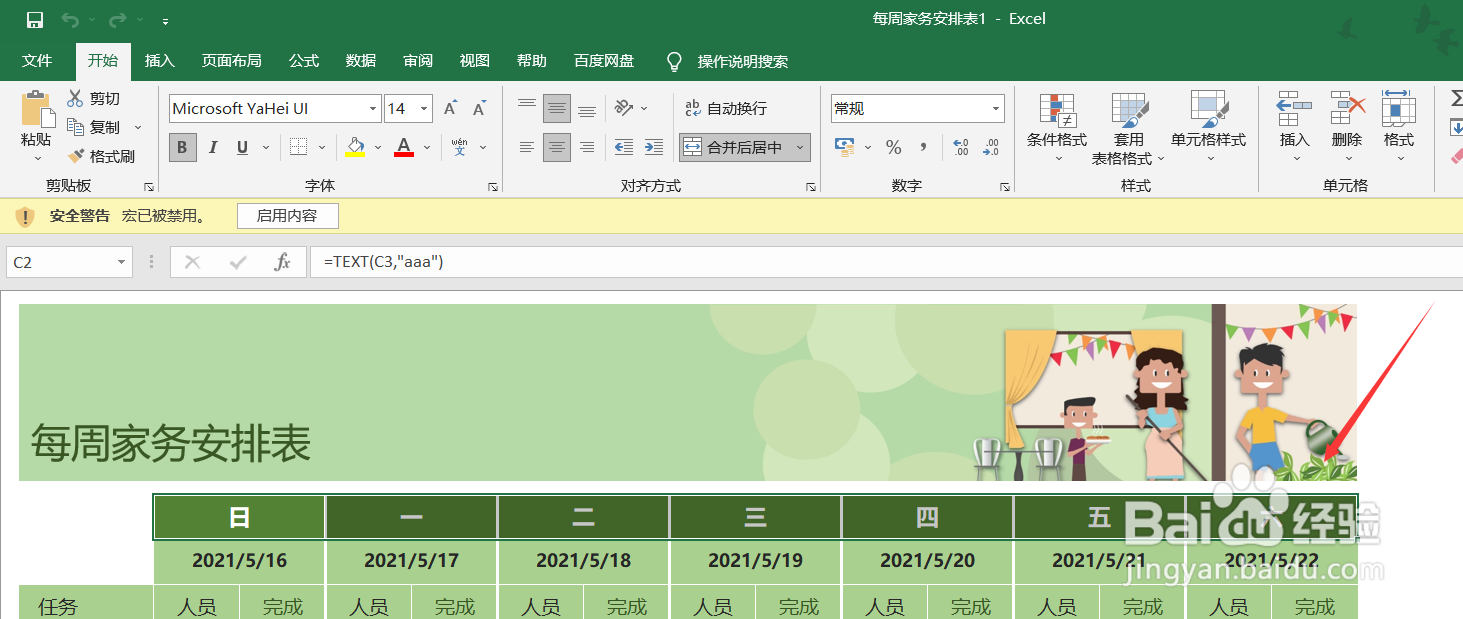Toggle bold formatting

(x=182, y=147)
